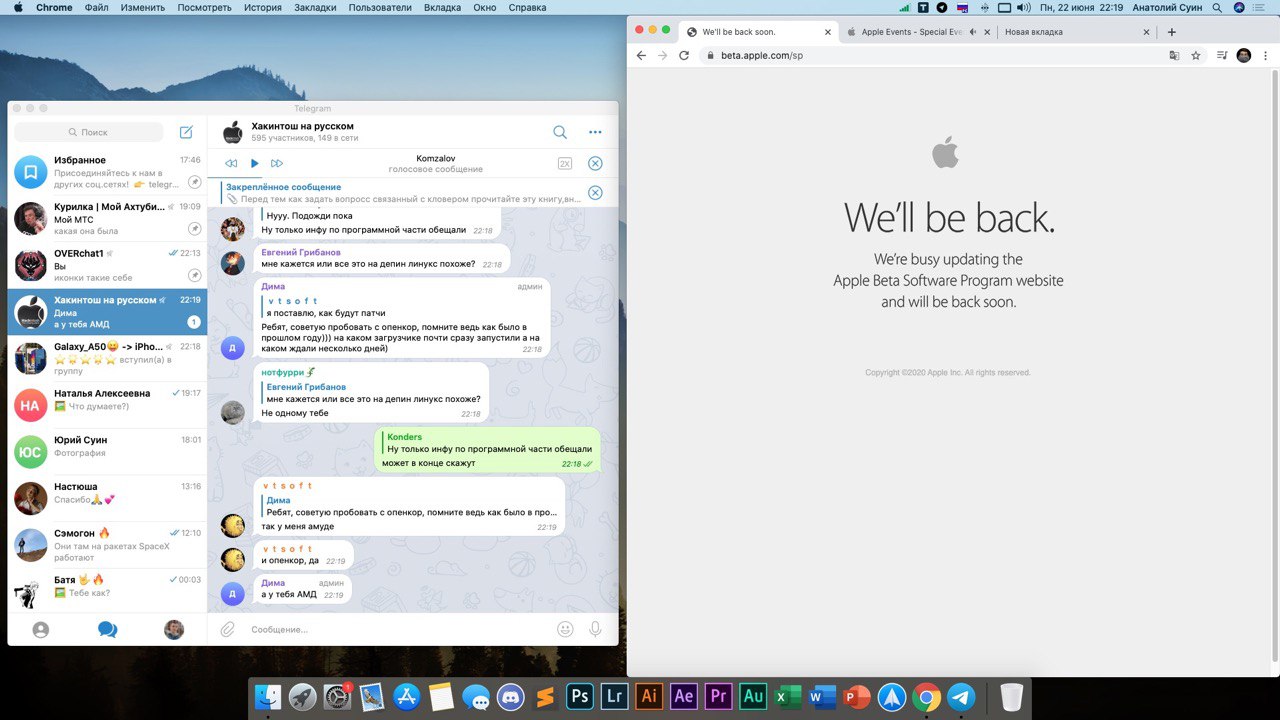The height and width of the screenshot is (720, 1280).
Task: Switch to Telegram chats tab icon
Action: pyautogui.click(x=107, y=630)
